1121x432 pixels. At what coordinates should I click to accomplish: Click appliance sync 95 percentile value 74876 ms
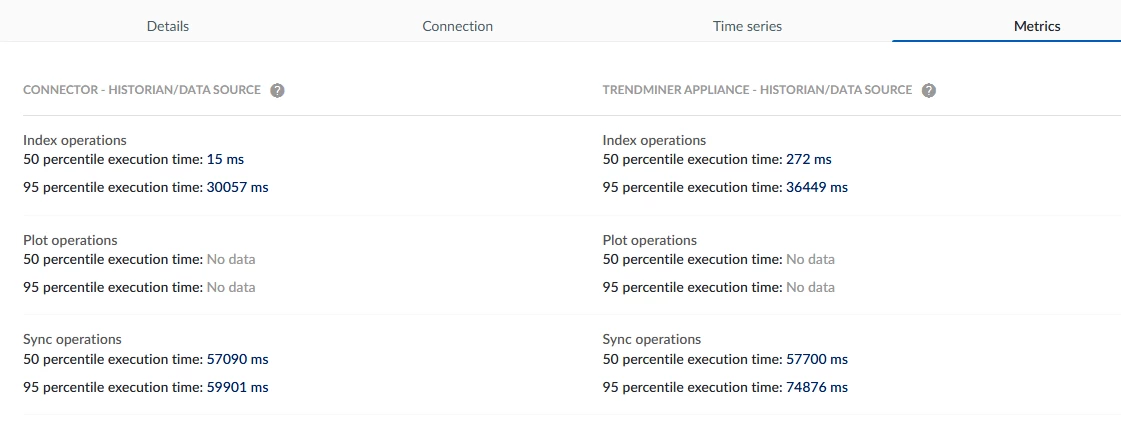tap(816, 387)
